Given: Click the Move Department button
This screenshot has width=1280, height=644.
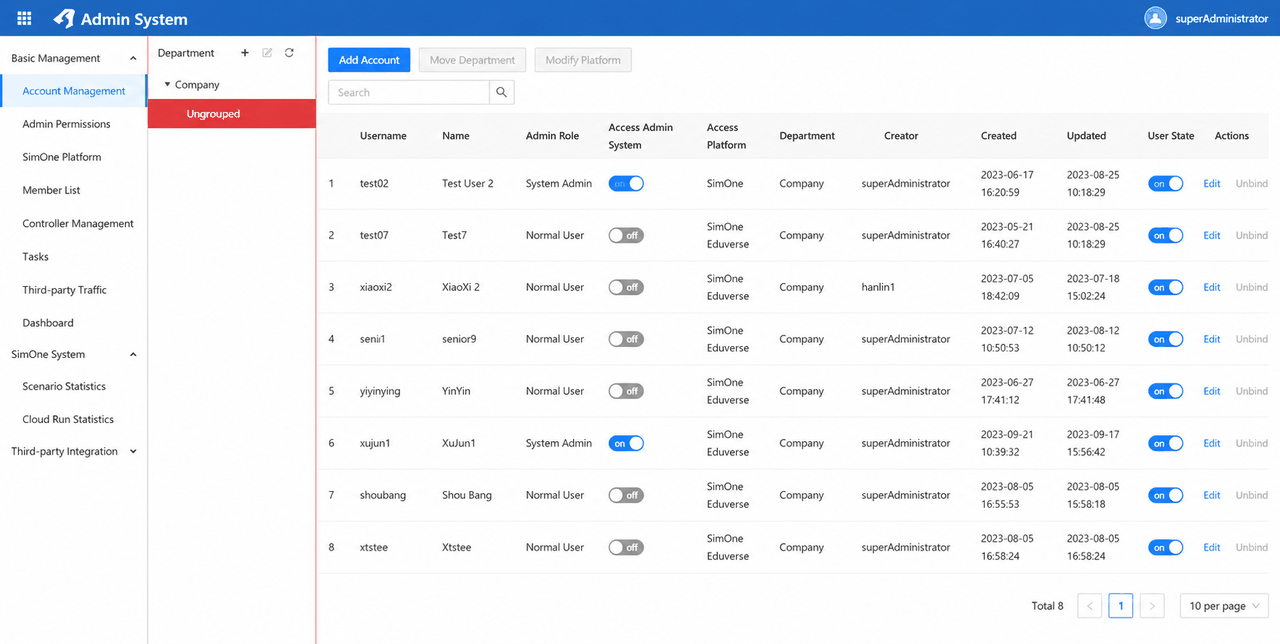Looking at the screenshot, I should click(x=472, y=60).
